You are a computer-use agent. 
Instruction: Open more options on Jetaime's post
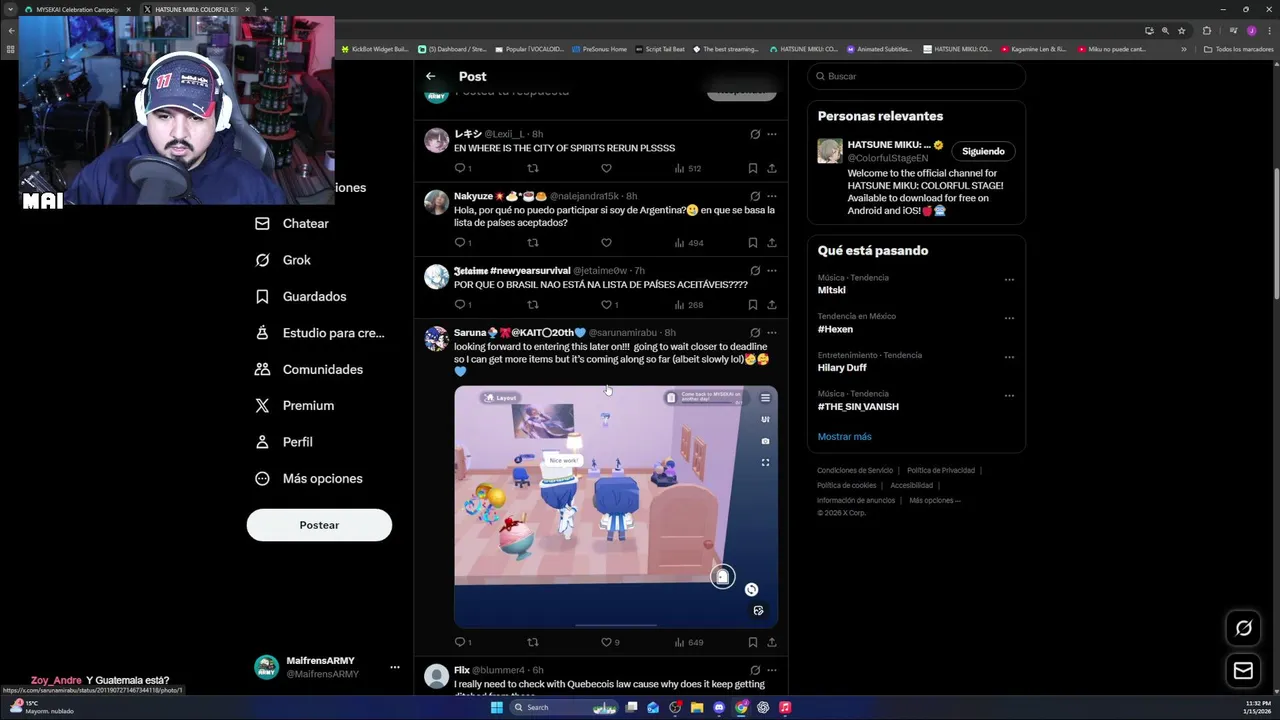771,270
